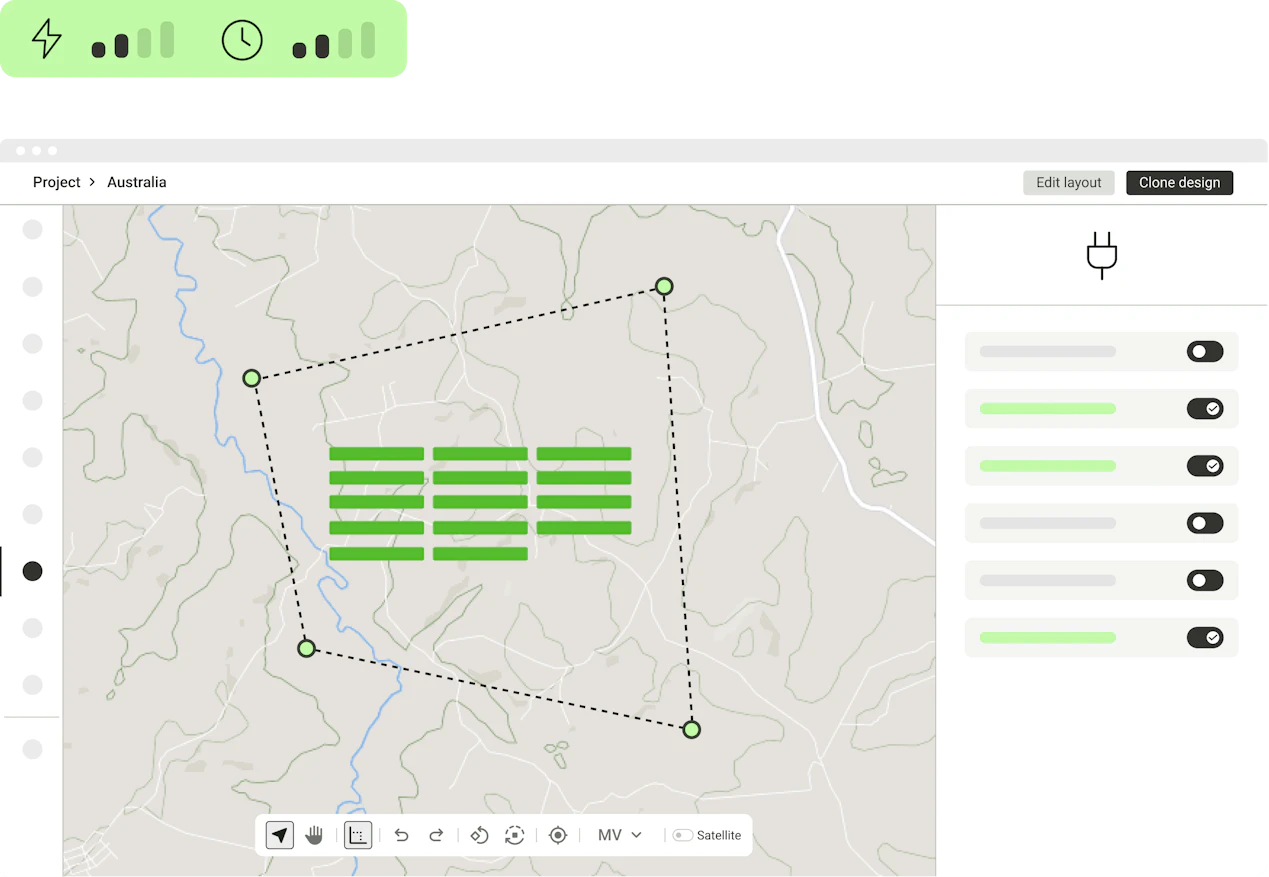Open the MV dropdown in the toolbar
1269x877 pixels.
[620, 835]
